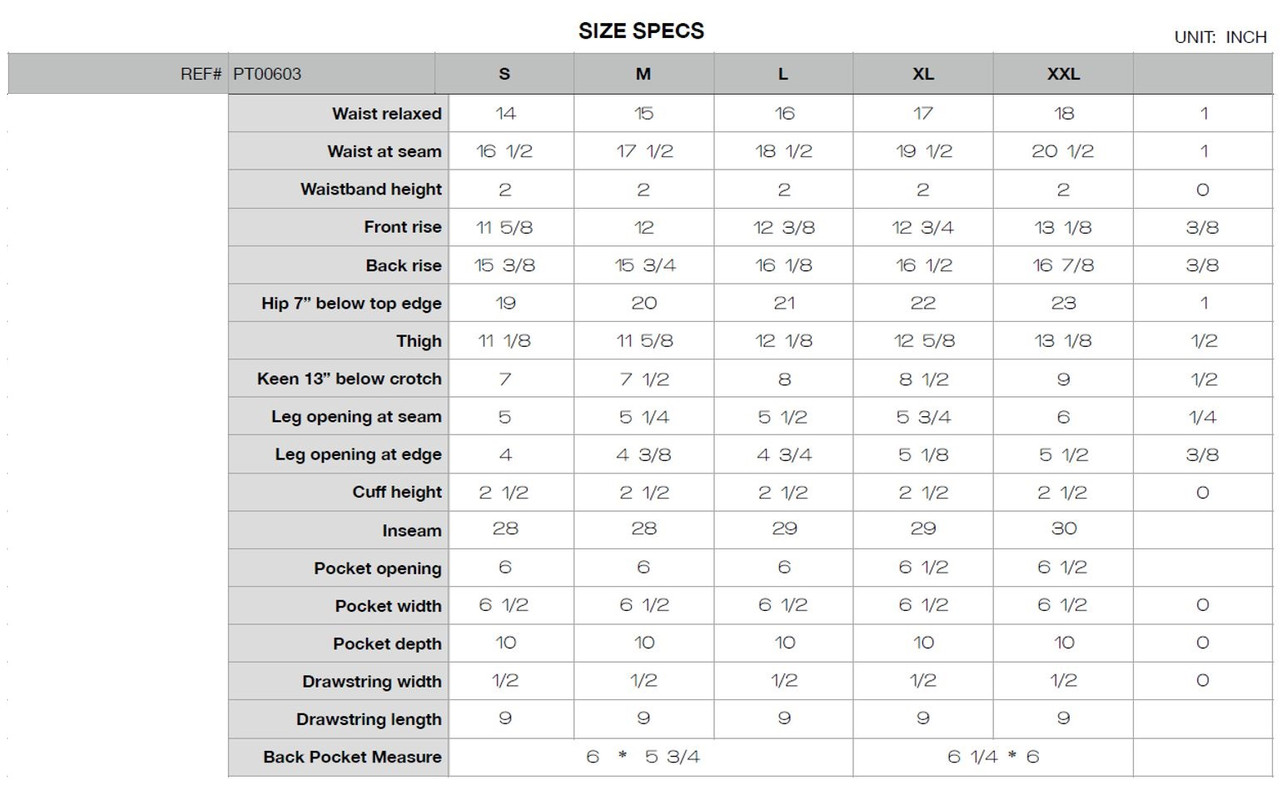Select the Inseam row label
The height and width of the screenshot is (788, 1280).
click(x=411, y=531)
